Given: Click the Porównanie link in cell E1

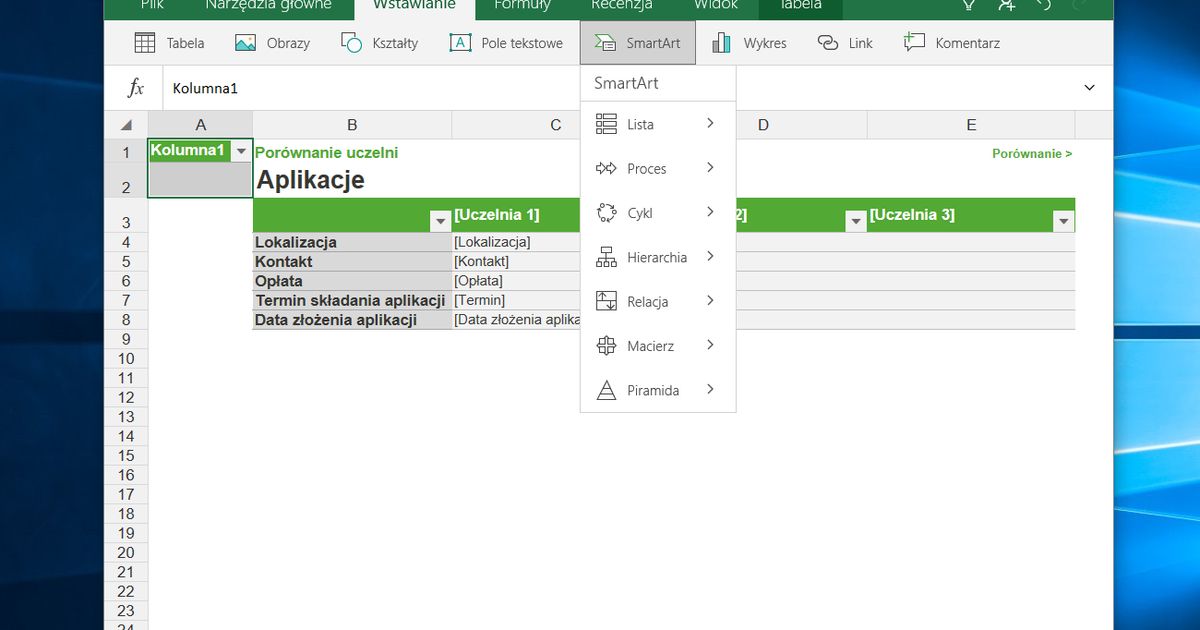Looking at the screenshot, I should point(1031,152).
